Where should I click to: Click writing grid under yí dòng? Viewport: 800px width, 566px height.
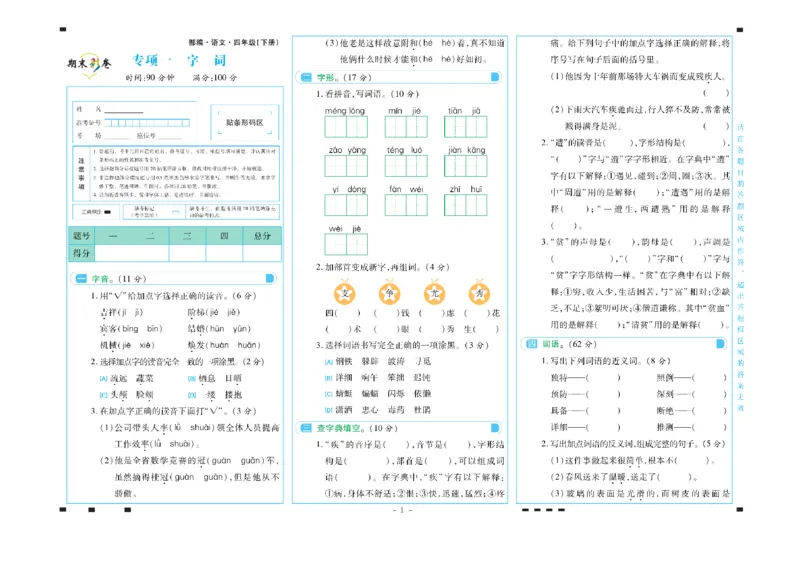(x=346, y=205)
